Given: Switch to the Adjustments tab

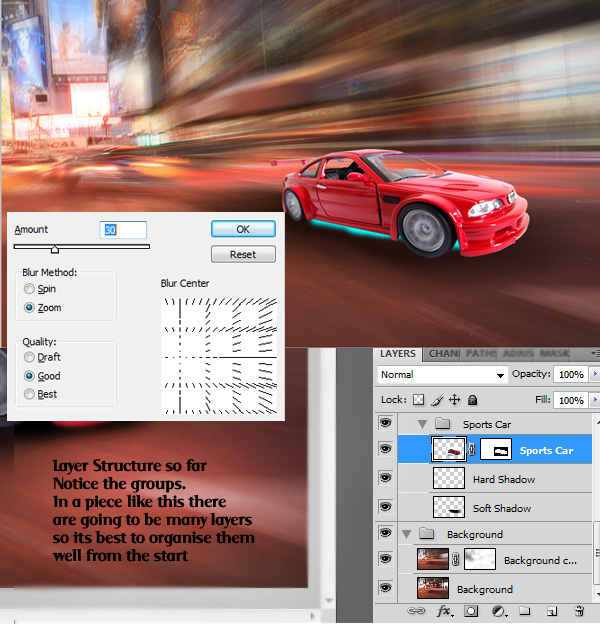Looking at the screenshot, I should click(x=518, y=353).
